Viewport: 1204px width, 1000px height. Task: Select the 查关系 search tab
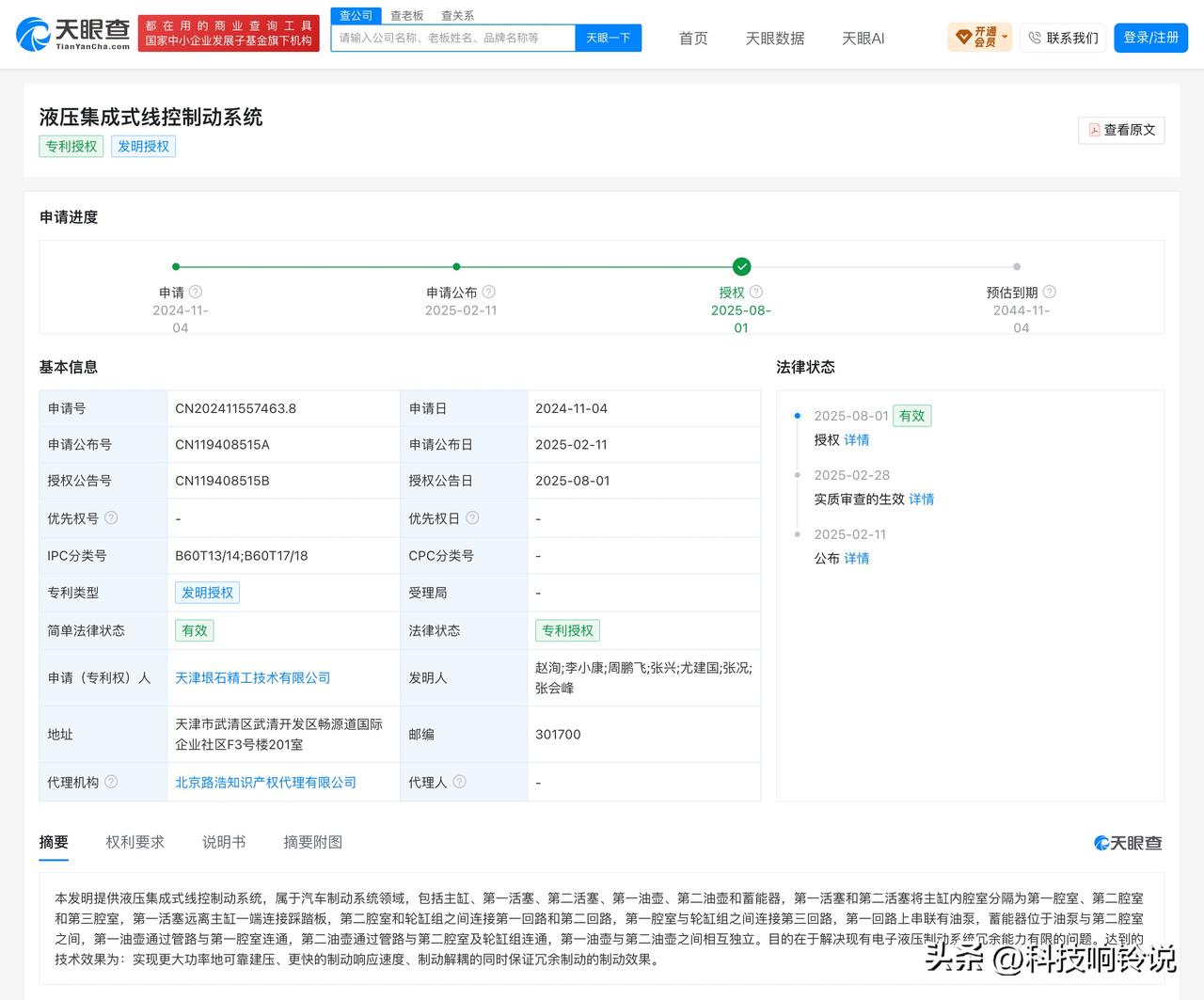tap(458, 16)
